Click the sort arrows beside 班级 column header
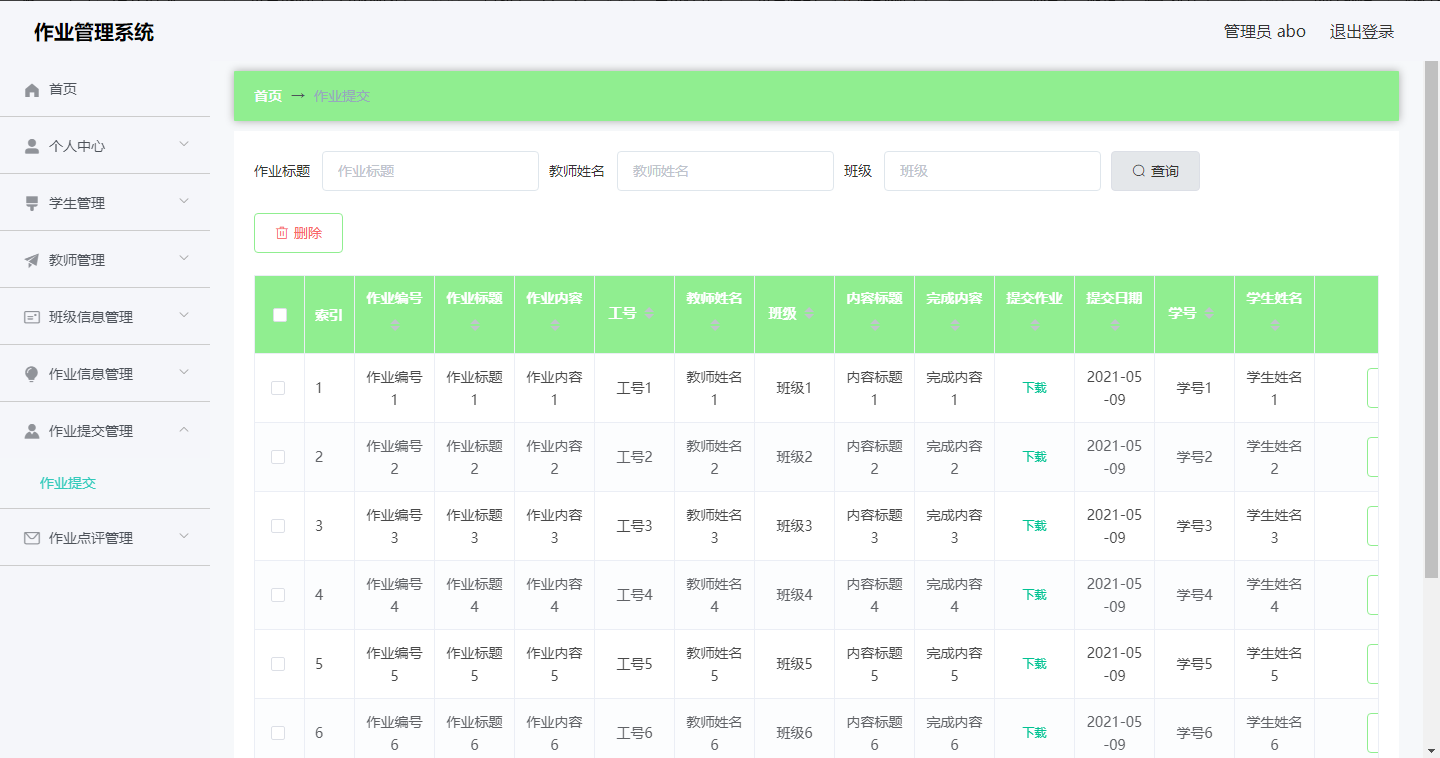 tap(809, 314)
